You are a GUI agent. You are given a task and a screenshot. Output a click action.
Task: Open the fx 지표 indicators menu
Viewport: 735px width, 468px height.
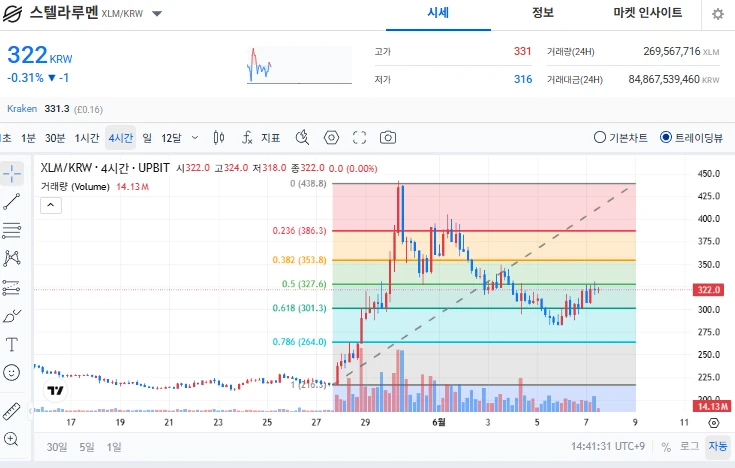[261, 138]
